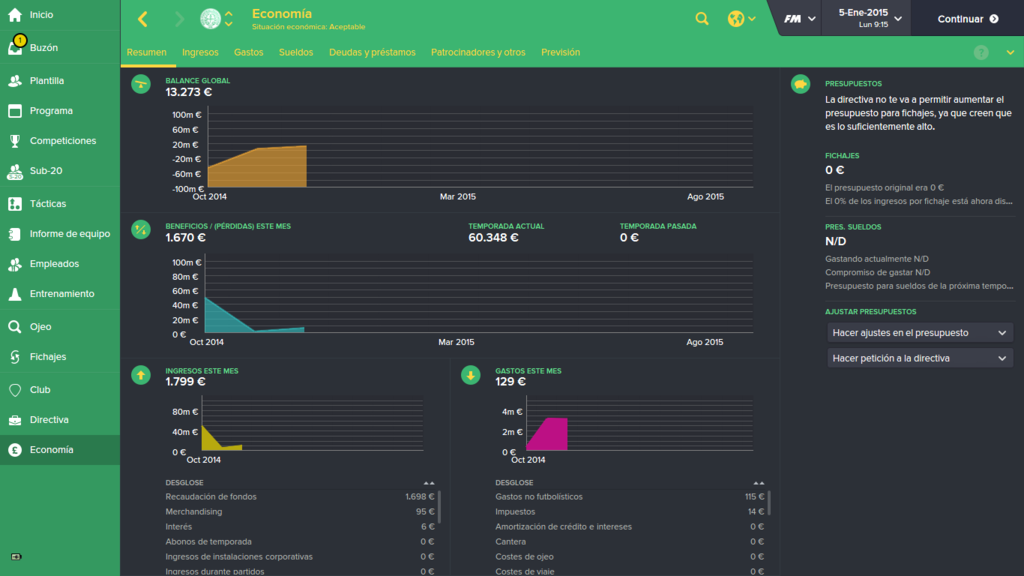The width and height of the screenshot is (1024, 576).
Task: Click the 'Gastos no futbolísticos' row
Action: [x=630, y=497]
